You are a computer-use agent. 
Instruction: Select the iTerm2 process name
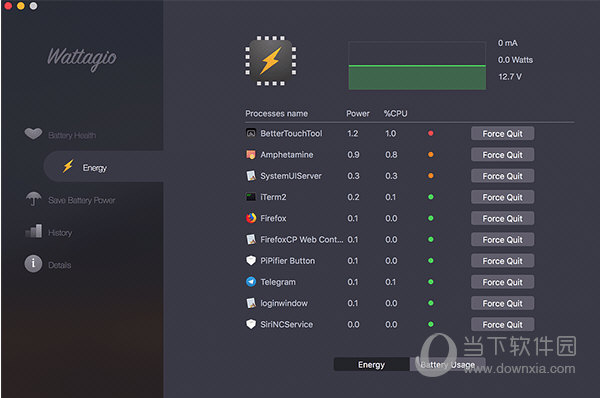click(x=273, y=197)
